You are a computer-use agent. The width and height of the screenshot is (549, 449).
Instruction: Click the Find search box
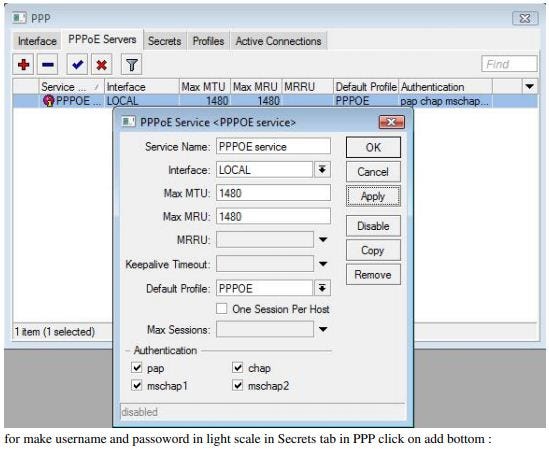point(509,64)
